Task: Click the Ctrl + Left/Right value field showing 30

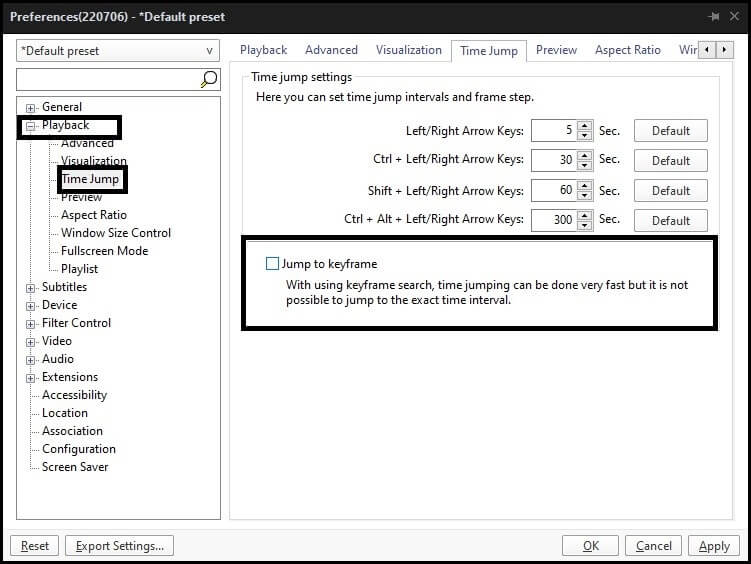Action: point(554,160)
